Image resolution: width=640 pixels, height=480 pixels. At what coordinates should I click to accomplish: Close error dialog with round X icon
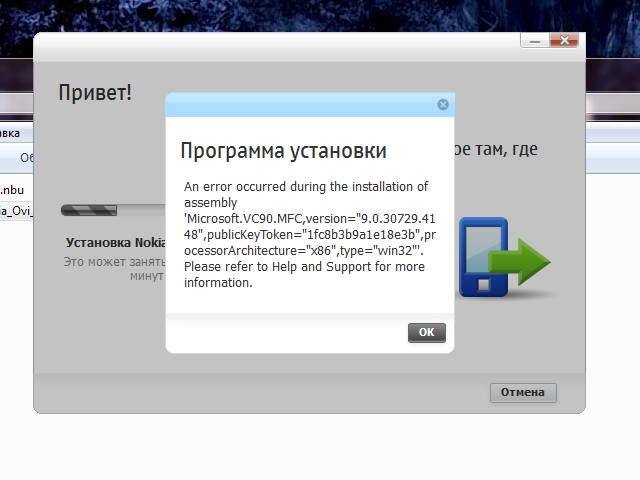click(443, 104)
